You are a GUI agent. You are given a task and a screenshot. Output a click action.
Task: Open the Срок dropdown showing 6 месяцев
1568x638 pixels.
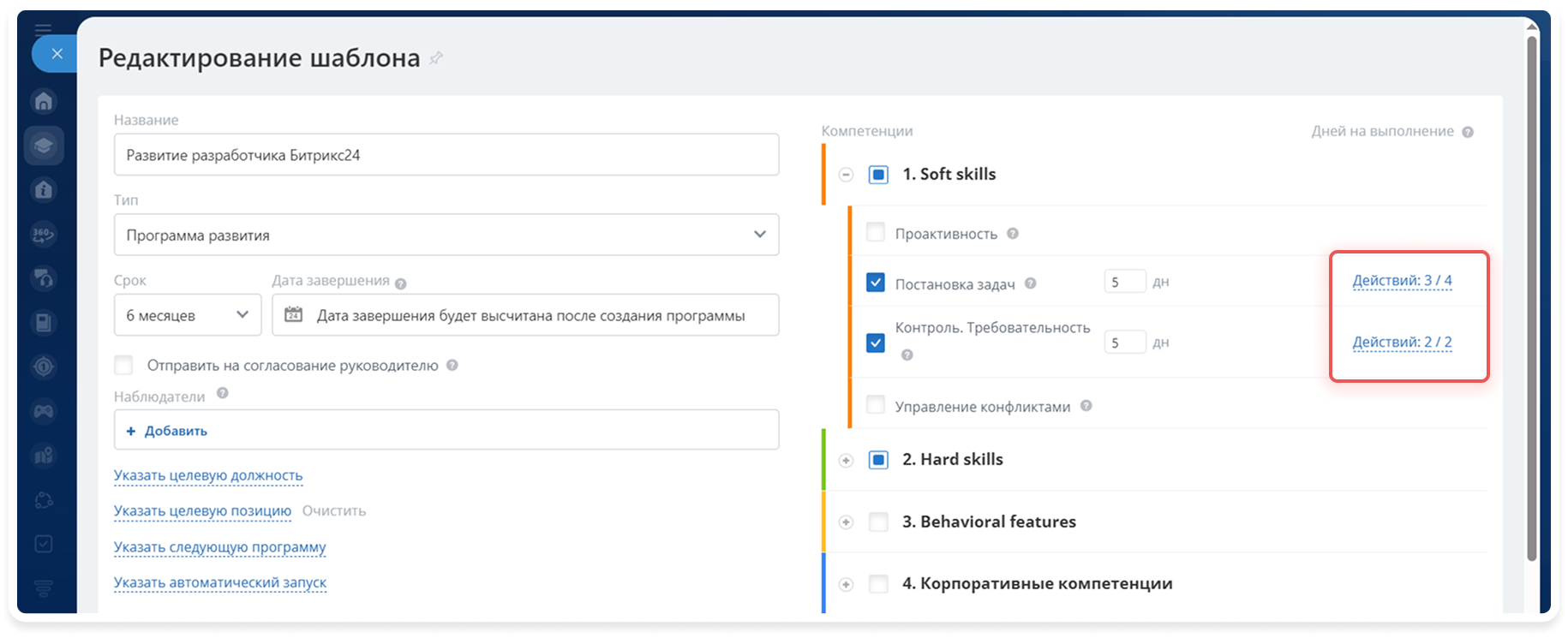coord(188,315)
